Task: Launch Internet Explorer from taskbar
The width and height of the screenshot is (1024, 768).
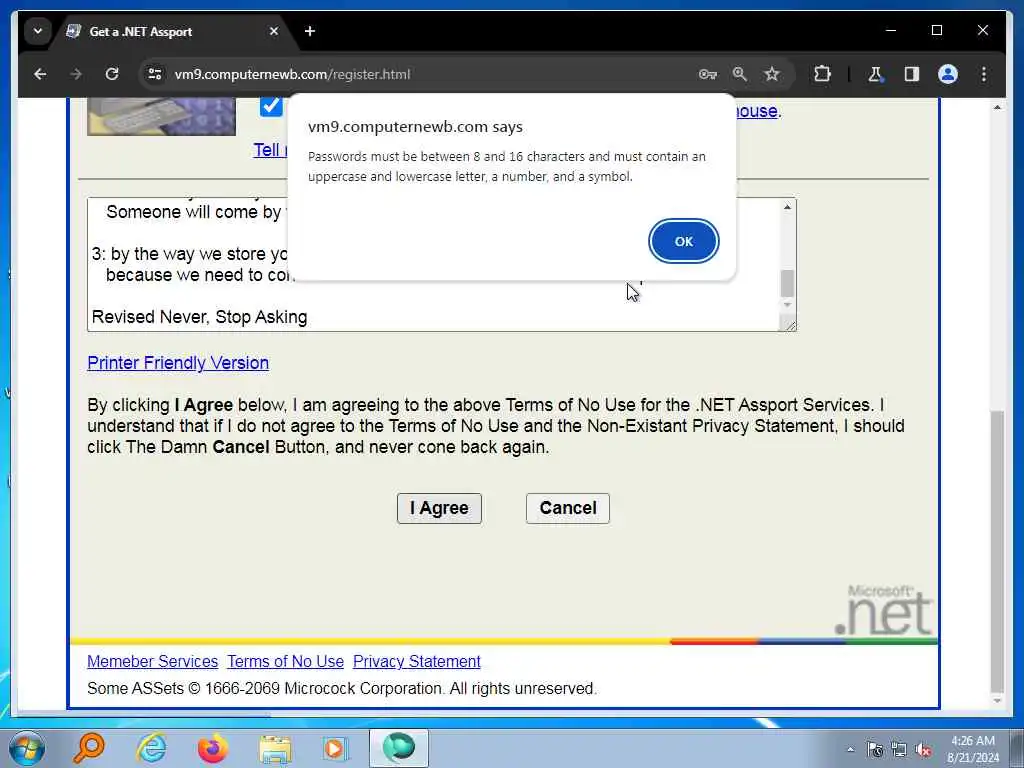Action: click(x=151, y=748)
